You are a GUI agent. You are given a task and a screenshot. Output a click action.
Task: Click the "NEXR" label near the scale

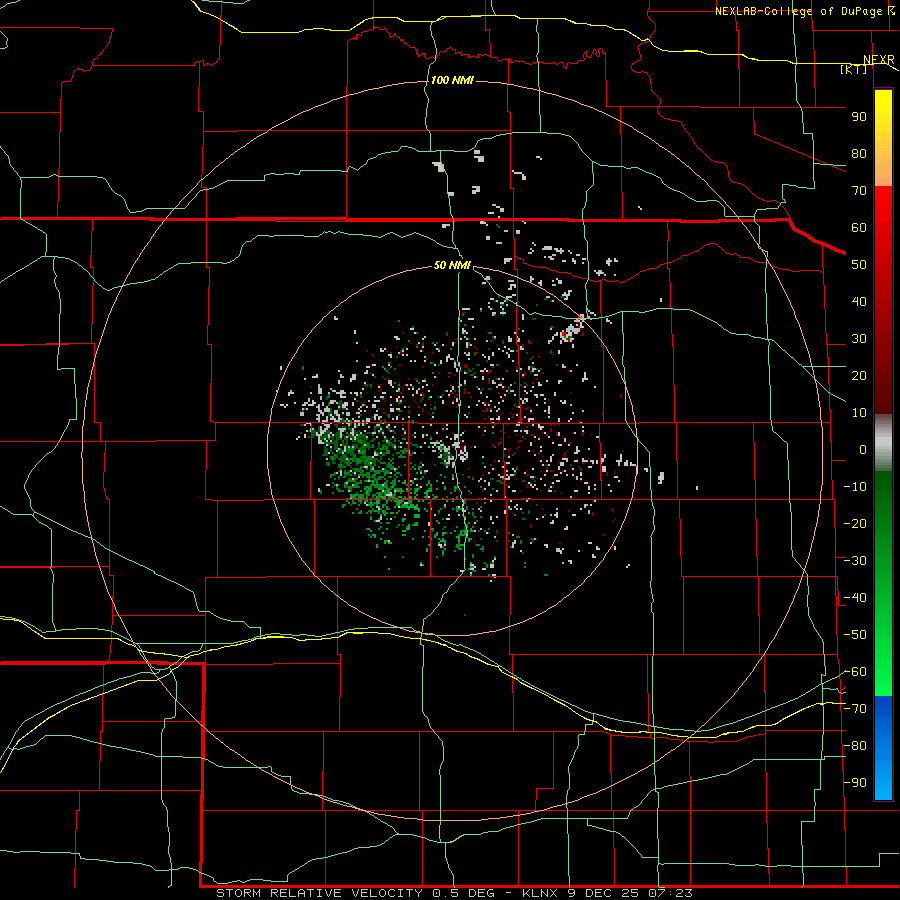879,60
